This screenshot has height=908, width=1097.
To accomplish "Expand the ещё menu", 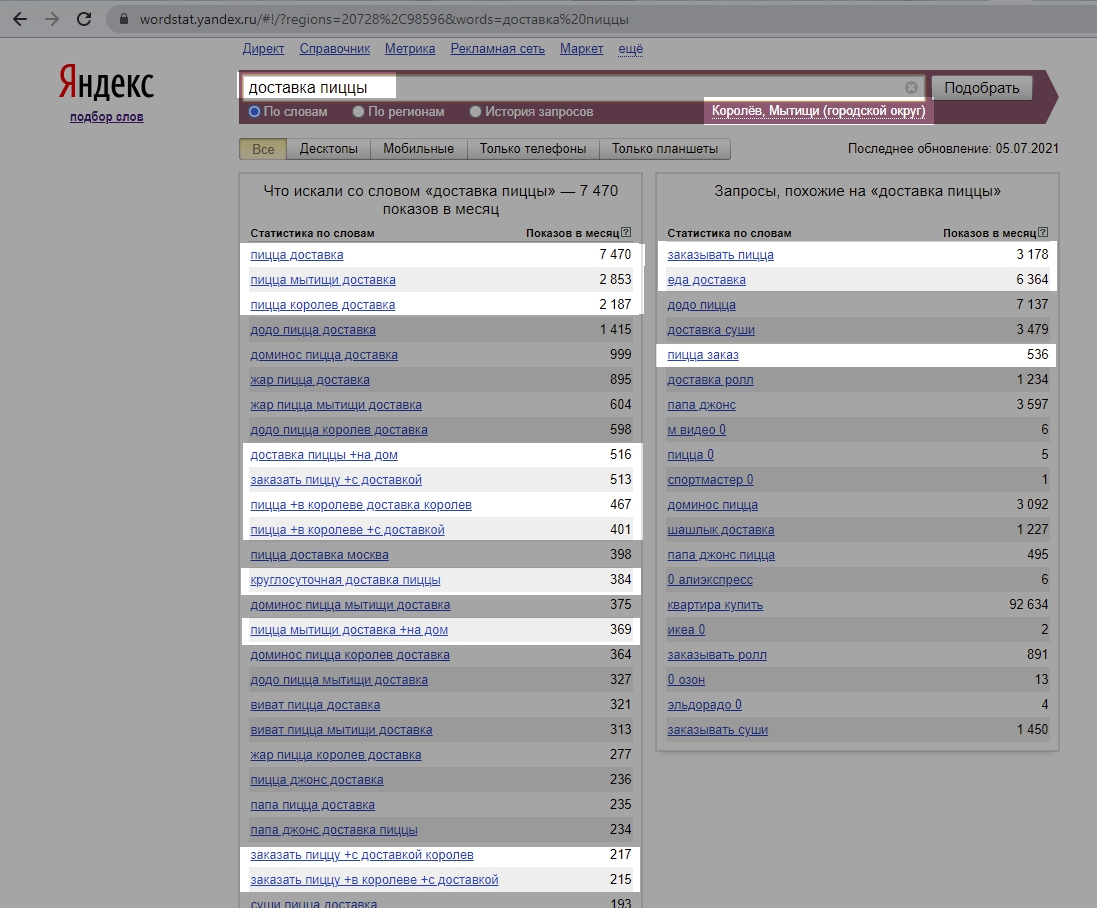I will click(630, 49).
